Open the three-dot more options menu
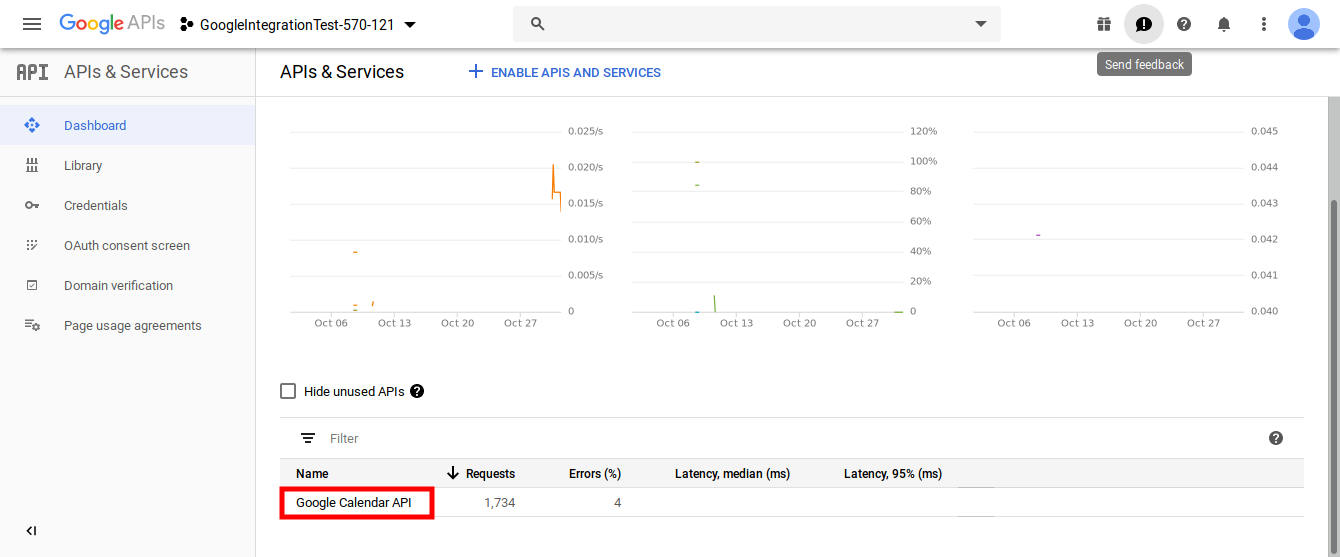 [1264, 24]
